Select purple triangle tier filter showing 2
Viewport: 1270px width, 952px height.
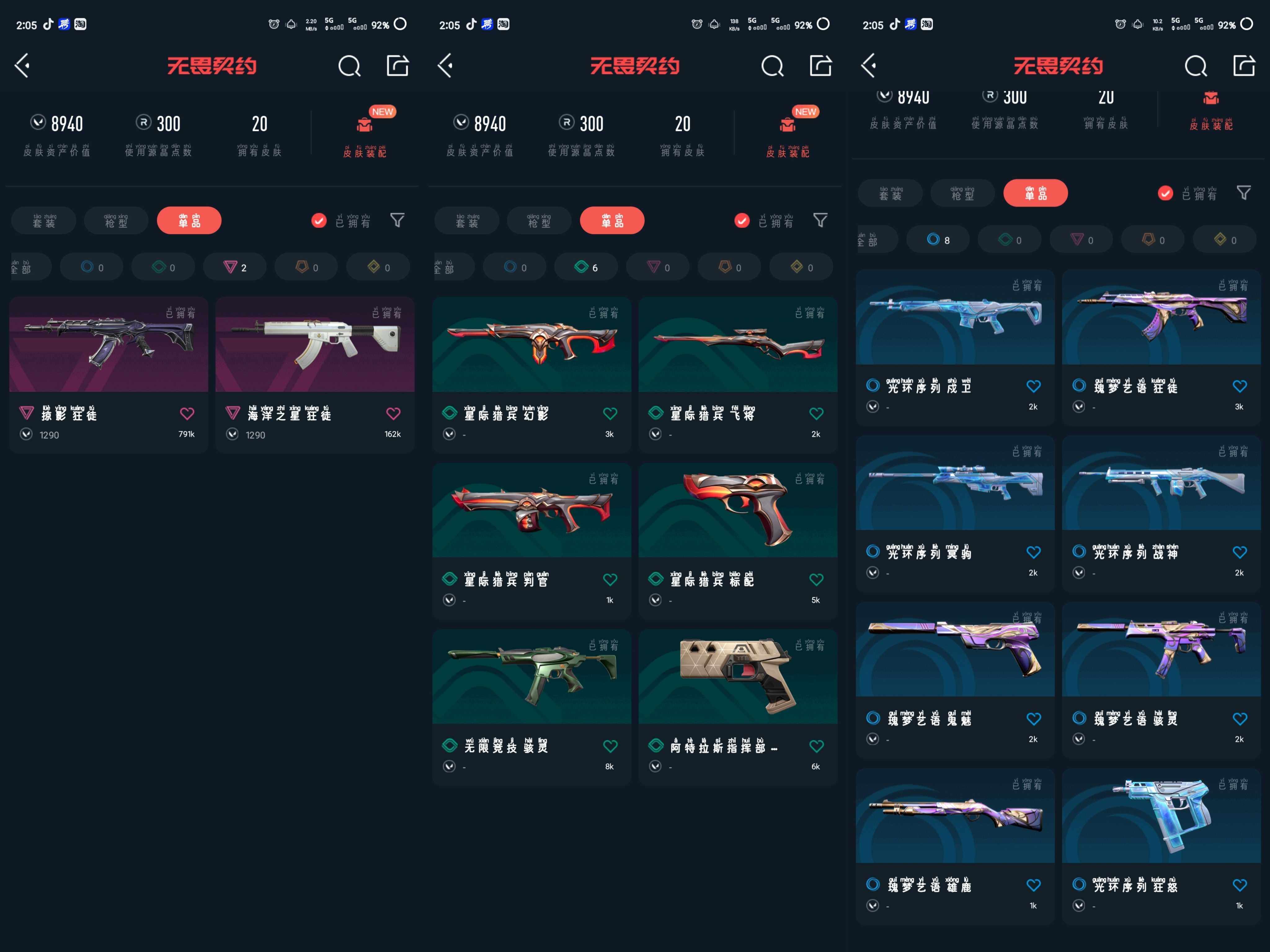(x=235, y=267)
